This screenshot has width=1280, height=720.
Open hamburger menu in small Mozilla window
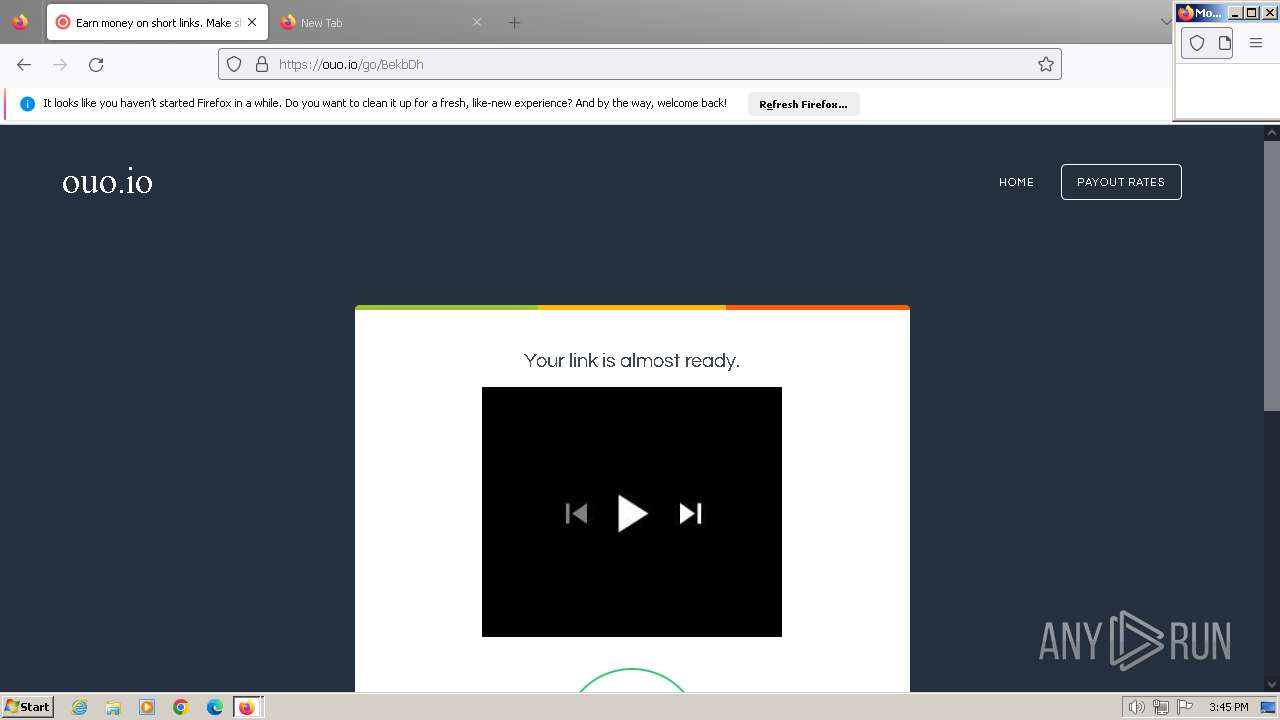point(1256,43)
